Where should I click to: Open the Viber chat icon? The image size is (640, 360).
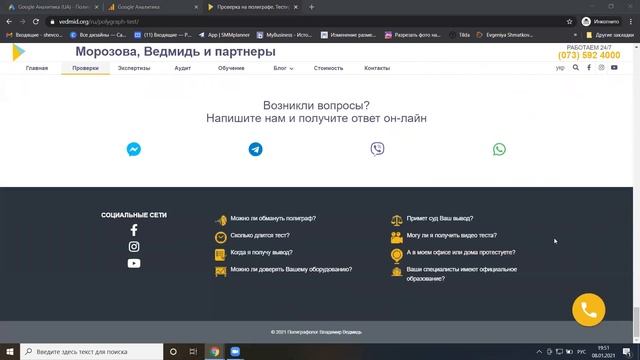point(377,149)
